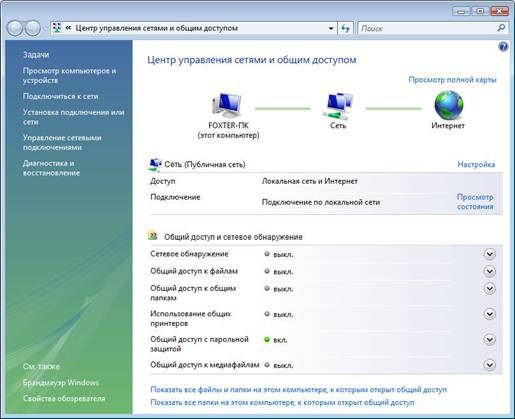
Task: Click the search magnifier icon
Action: click(501, 28)
